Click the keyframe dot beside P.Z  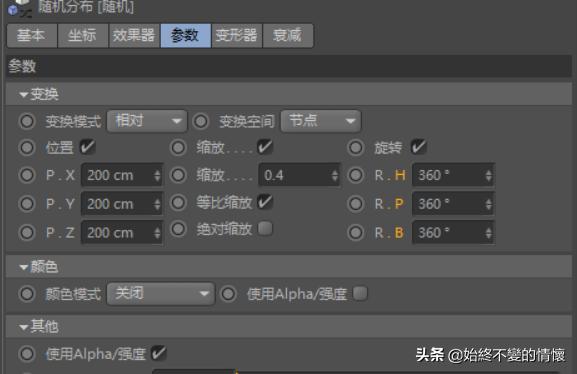27,233
